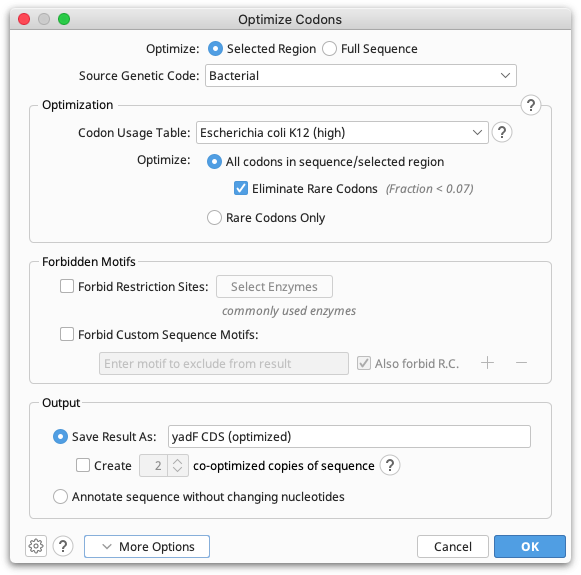This screenshot has width=581, height=575.
Task: Remove a custom motif with minus icon
Action: pyautogui.click(x=521, y=363)
